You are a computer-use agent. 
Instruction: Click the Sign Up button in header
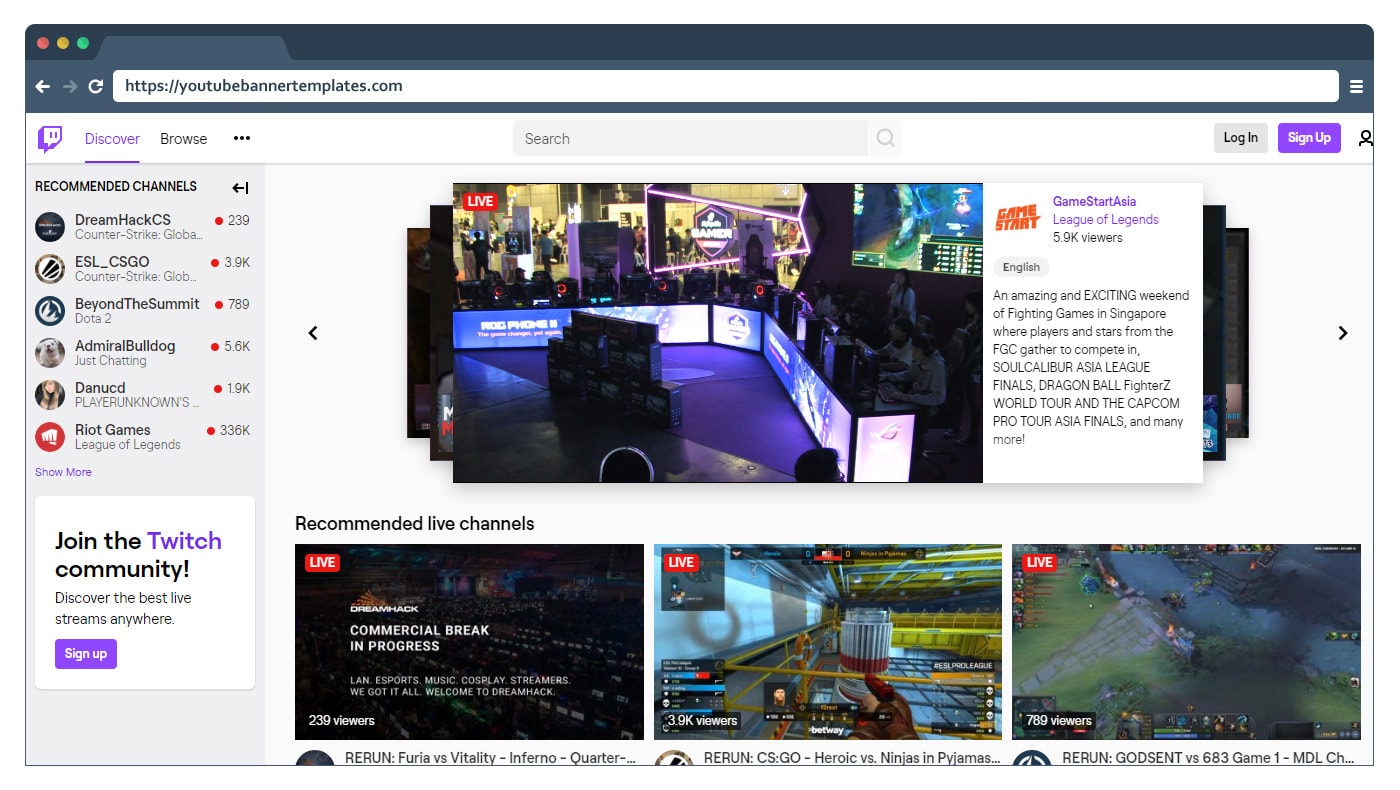[1309, 138]
